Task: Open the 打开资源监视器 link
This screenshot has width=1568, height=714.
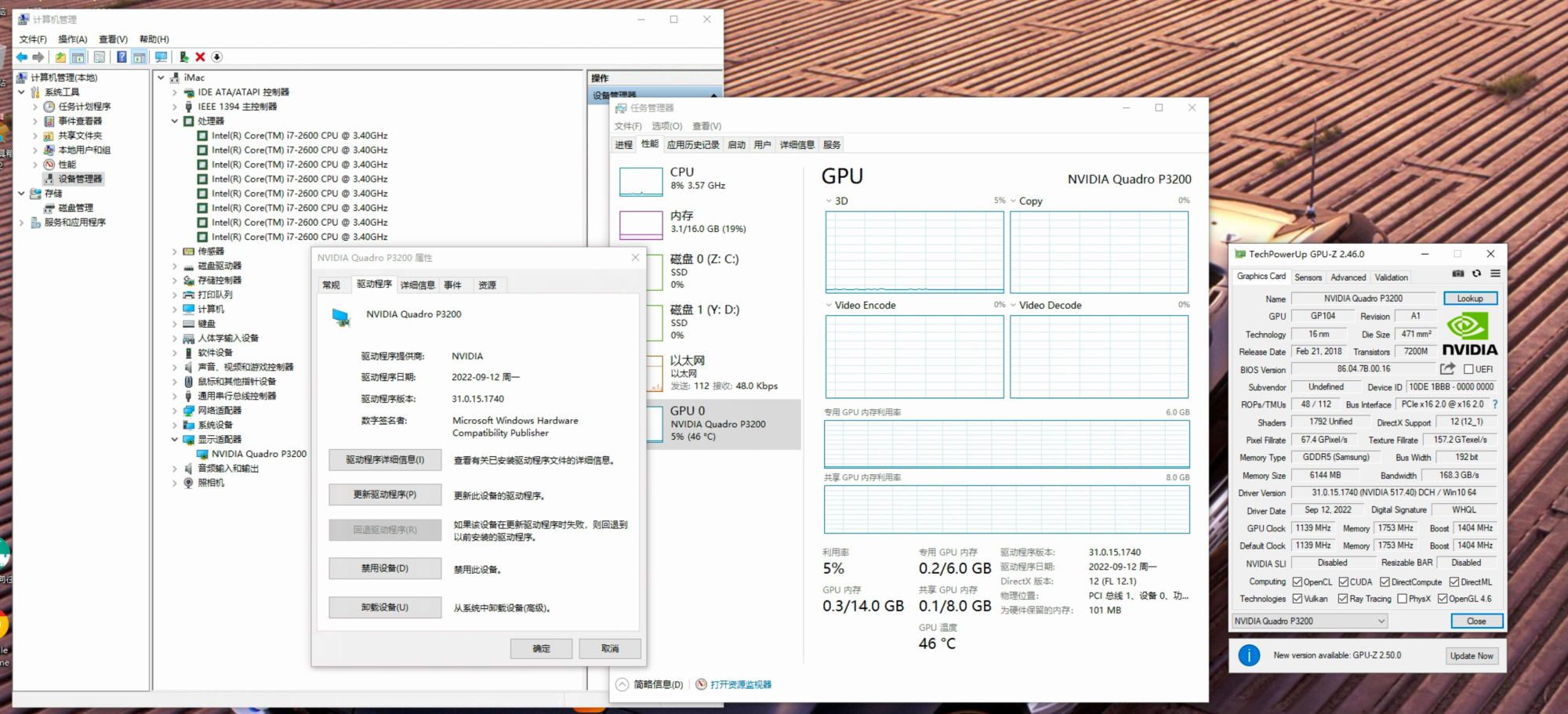Action: click(741, 684)
